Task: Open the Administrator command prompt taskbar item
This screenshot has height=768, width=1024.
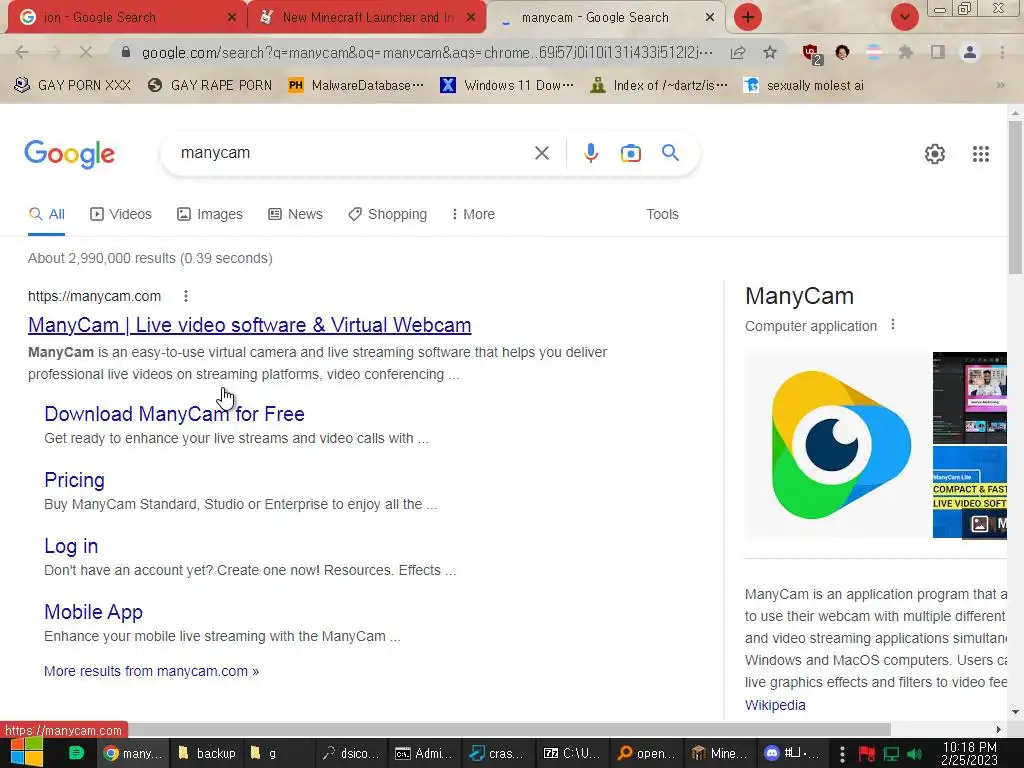Action: [424, 753]
